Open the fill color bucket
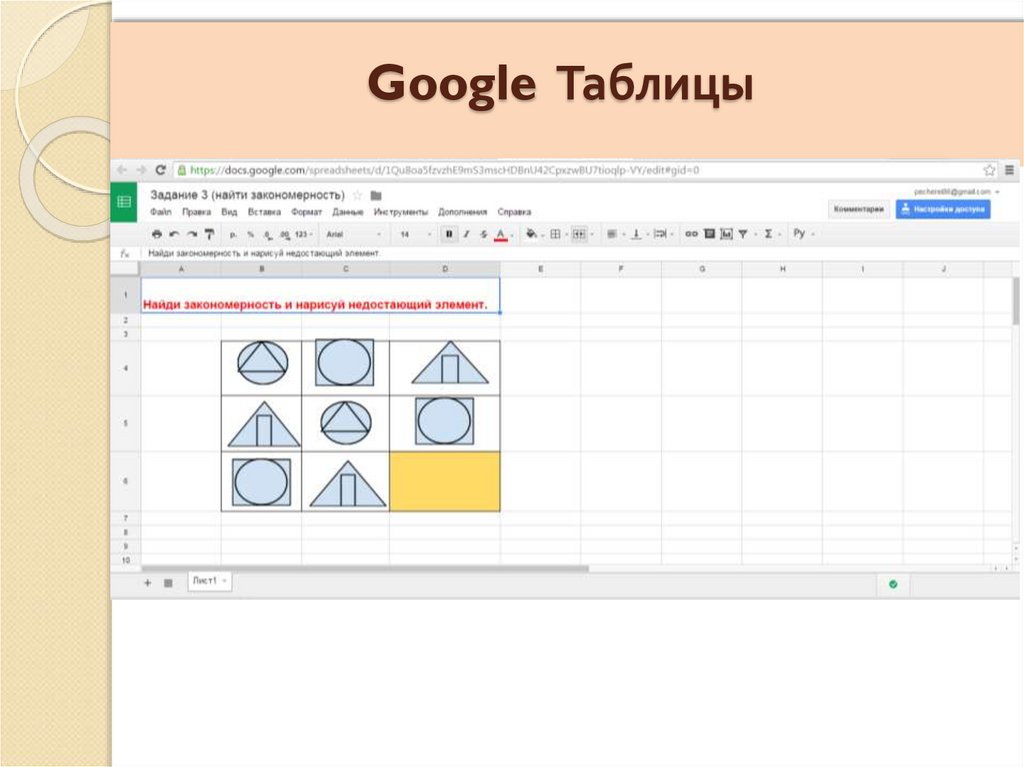Viewport: 1024px width, 767px height. tap(532, 234)
